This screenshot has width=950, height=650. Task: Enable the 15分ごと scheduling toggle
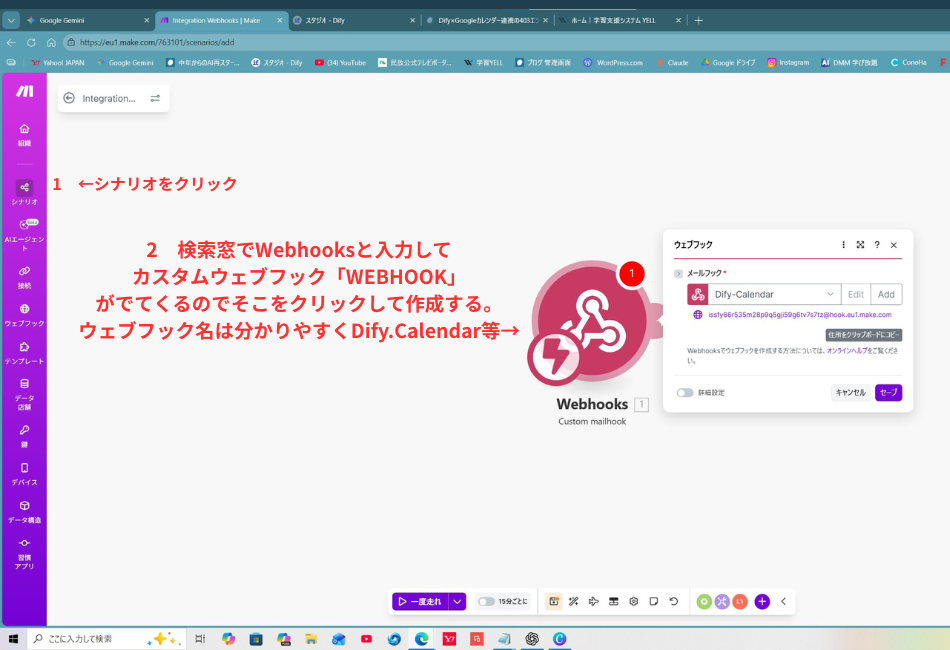[x=489, y=601]
